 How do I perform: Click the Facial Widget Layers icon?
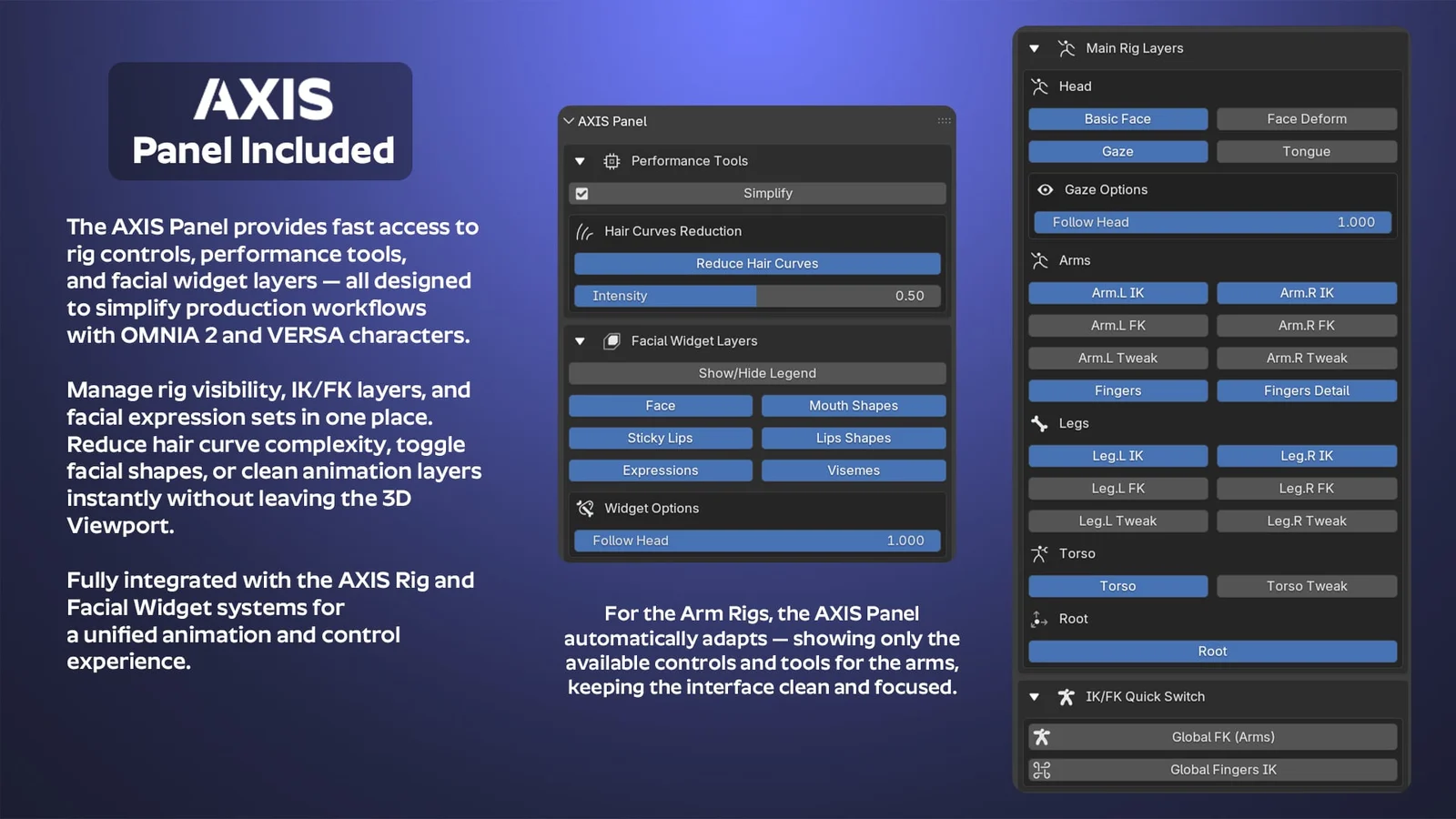[x=612, y=341]
